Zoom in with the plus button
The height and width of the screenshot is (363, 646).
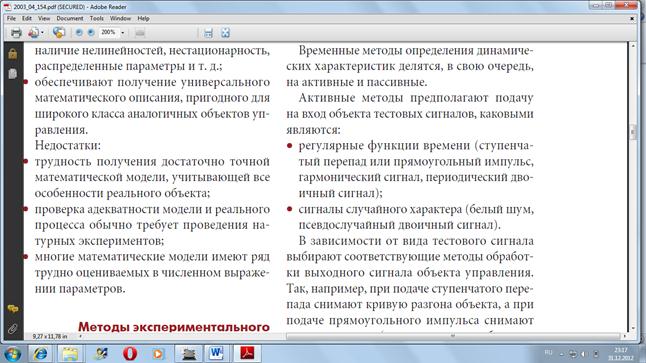pos(91,33)
